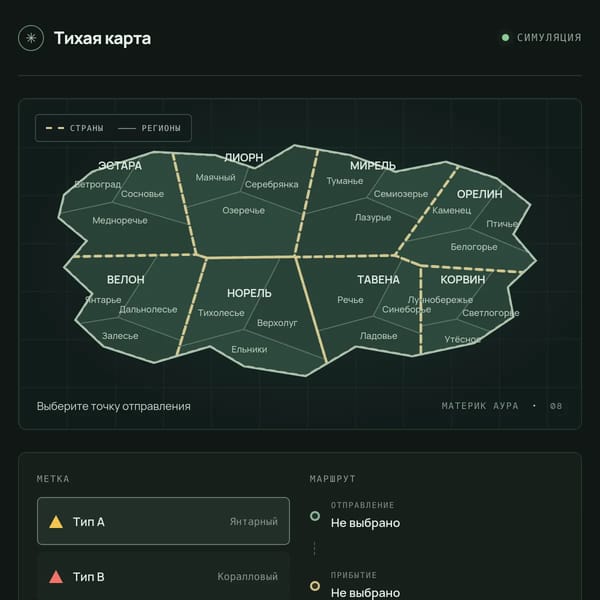
Task: Click the Симуляция status label
Action: coord(549,38)
